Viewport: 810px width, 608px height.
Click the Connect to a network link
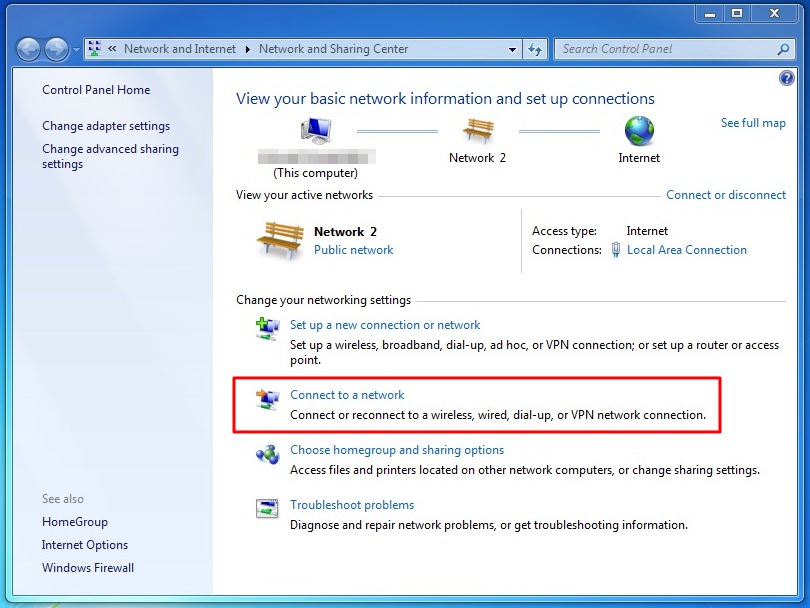[347, 395]
